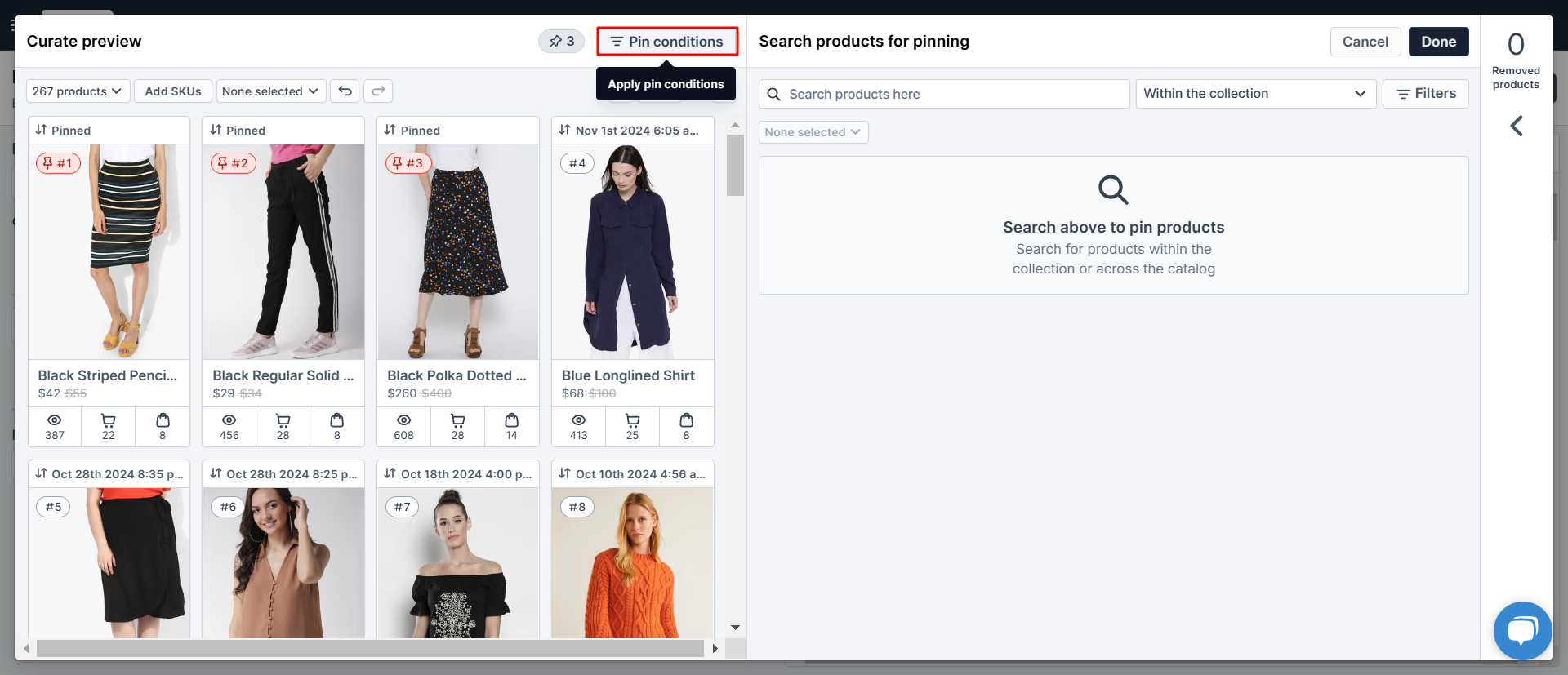The width and height of the screenshot is (1568, 675).
Task: Expand the 267 products dropdown
Action: click(x=78, y=91)
